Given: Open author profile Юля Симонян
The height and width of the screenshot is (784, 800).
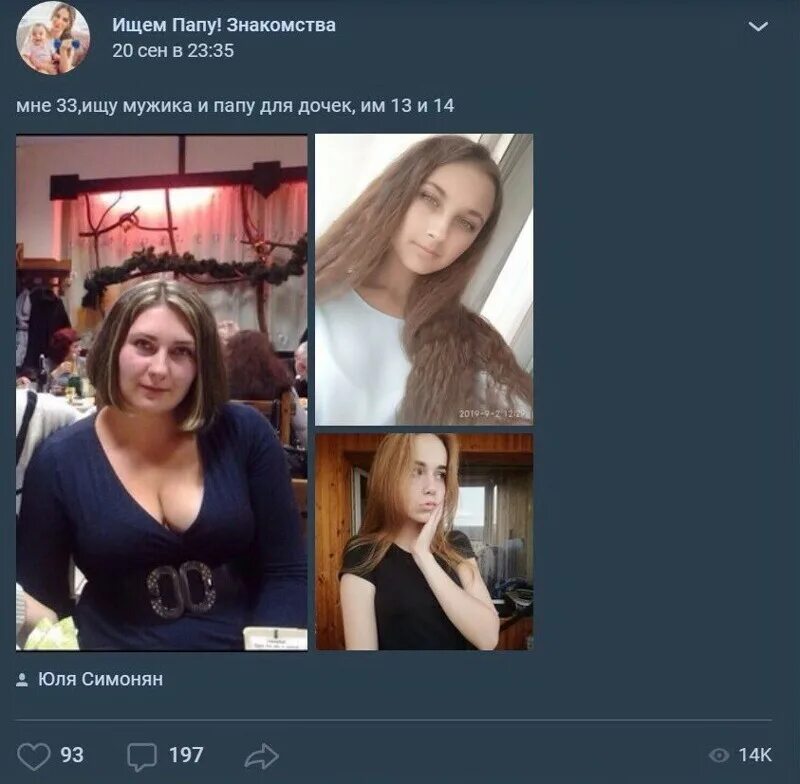Looking at the screenshot, I should 101,679.
